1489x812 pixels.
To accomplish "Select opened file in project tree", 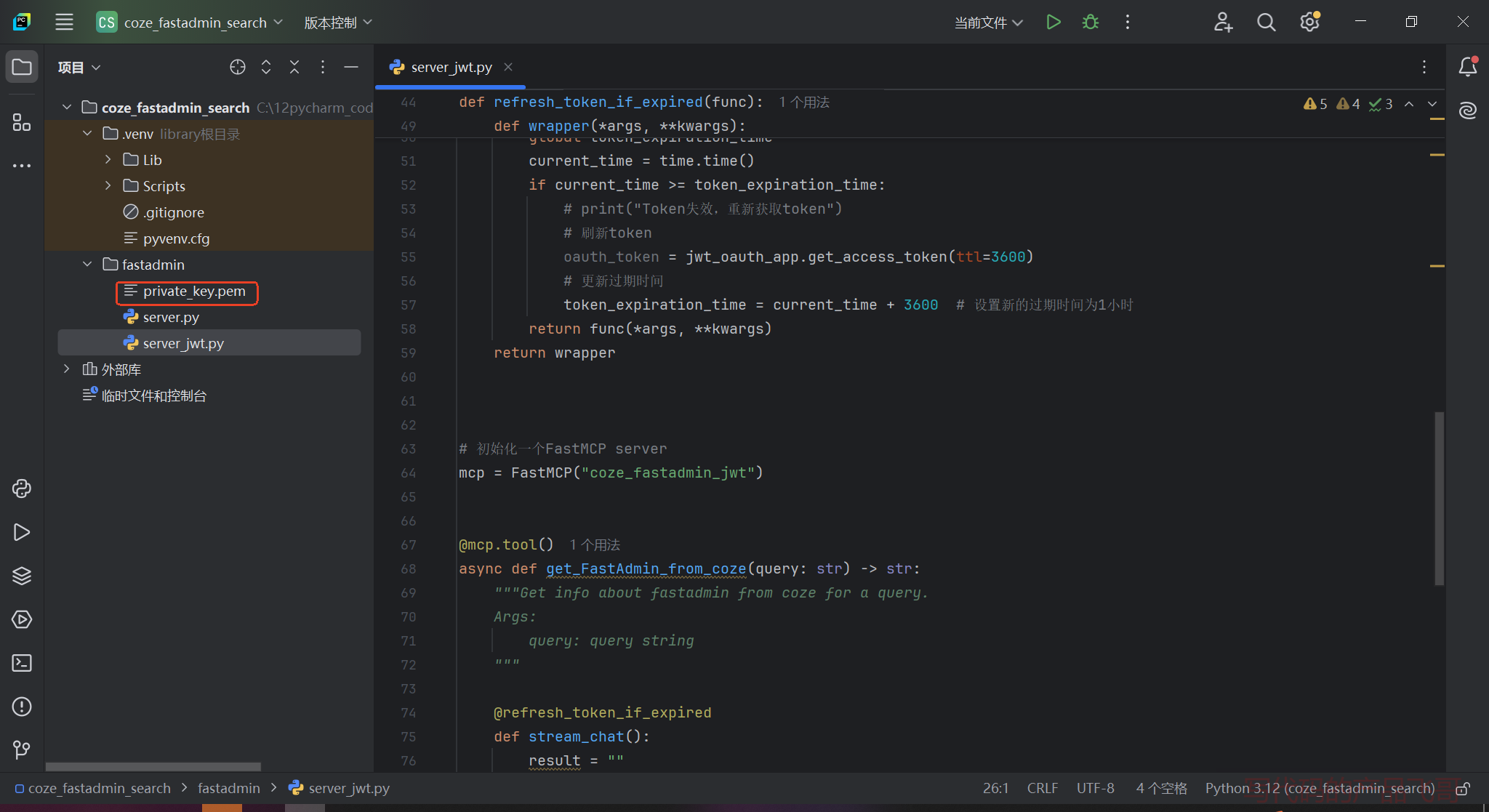I will [238, 67].
